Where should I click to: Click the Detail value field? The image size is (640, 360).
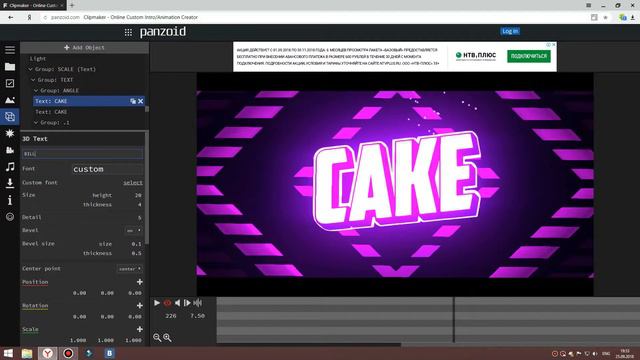(140, 218)
